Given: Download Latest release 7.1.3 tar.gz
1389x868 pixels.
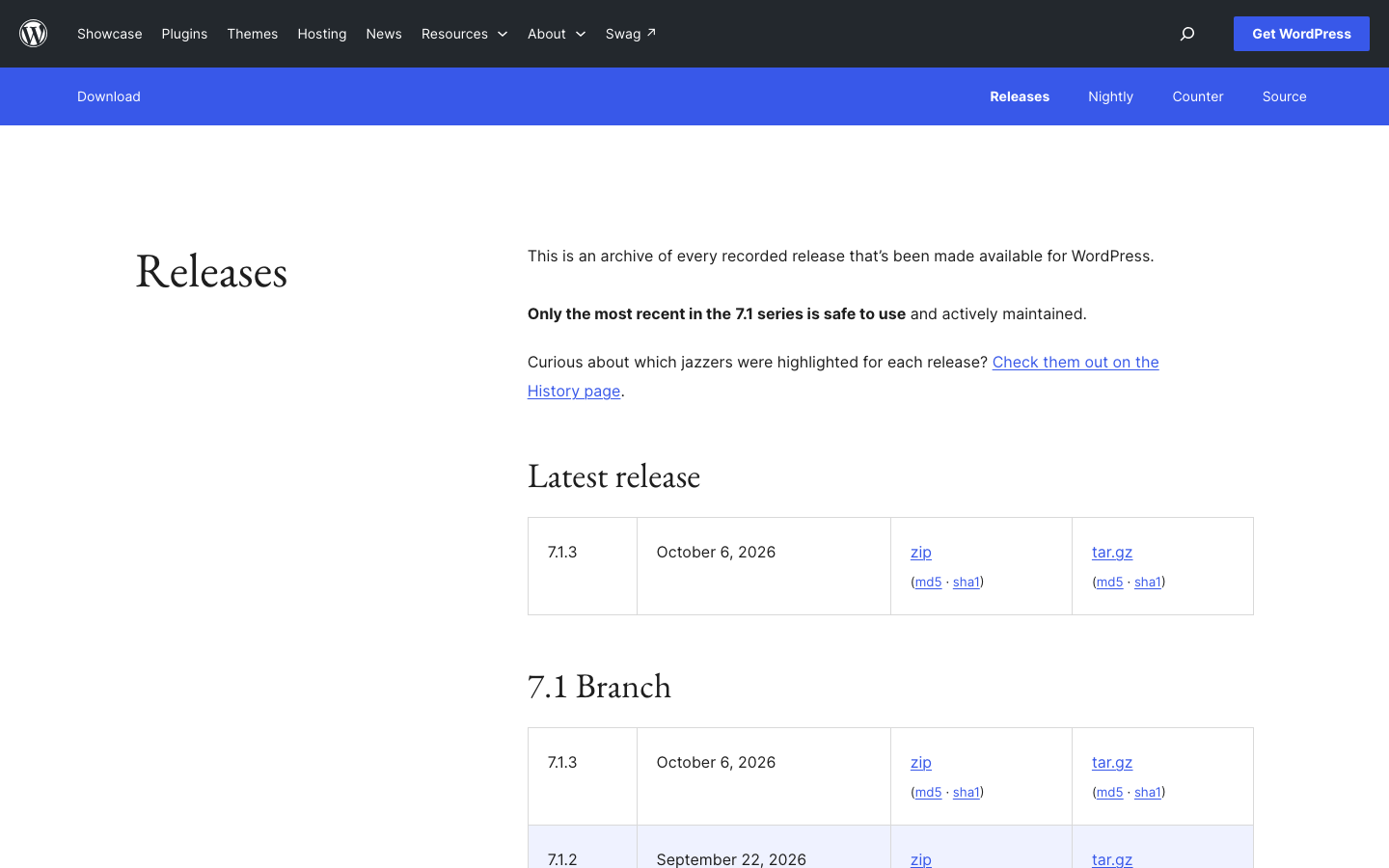Looking at the screenshot, I should (1112, 552).
